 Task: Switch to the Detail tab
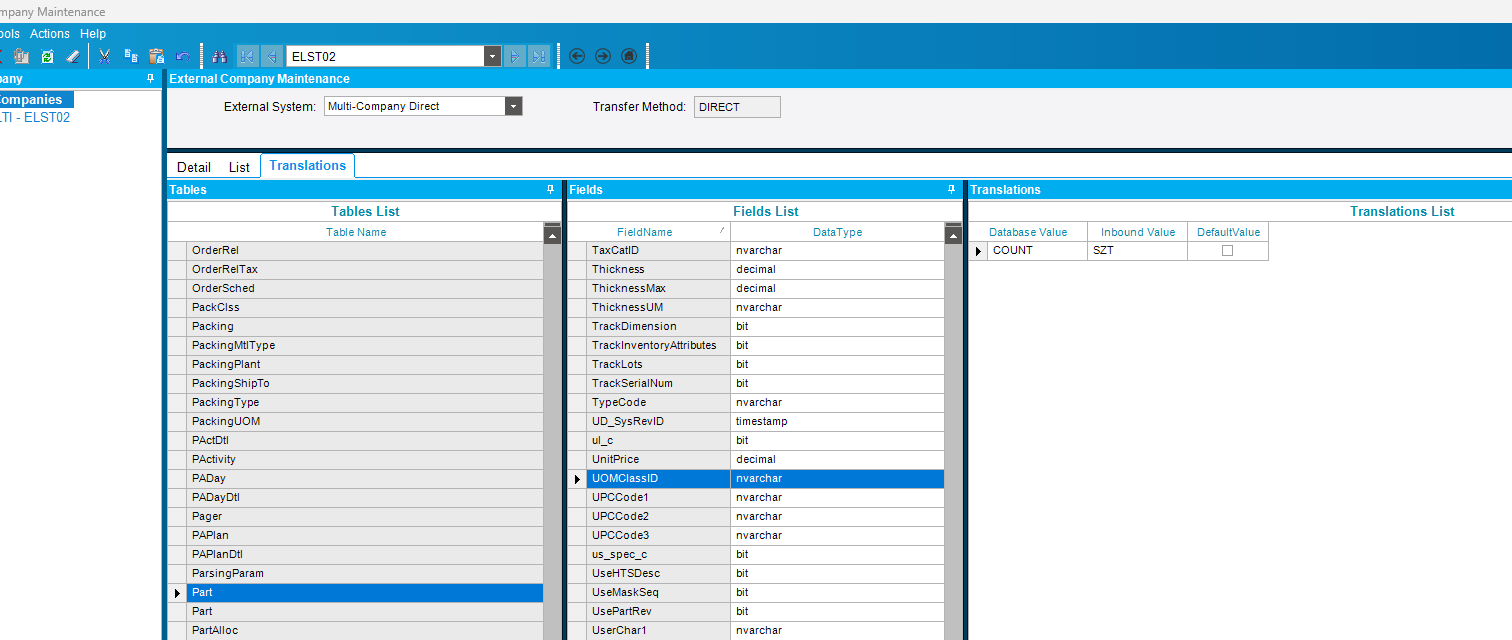click(194, 167)
